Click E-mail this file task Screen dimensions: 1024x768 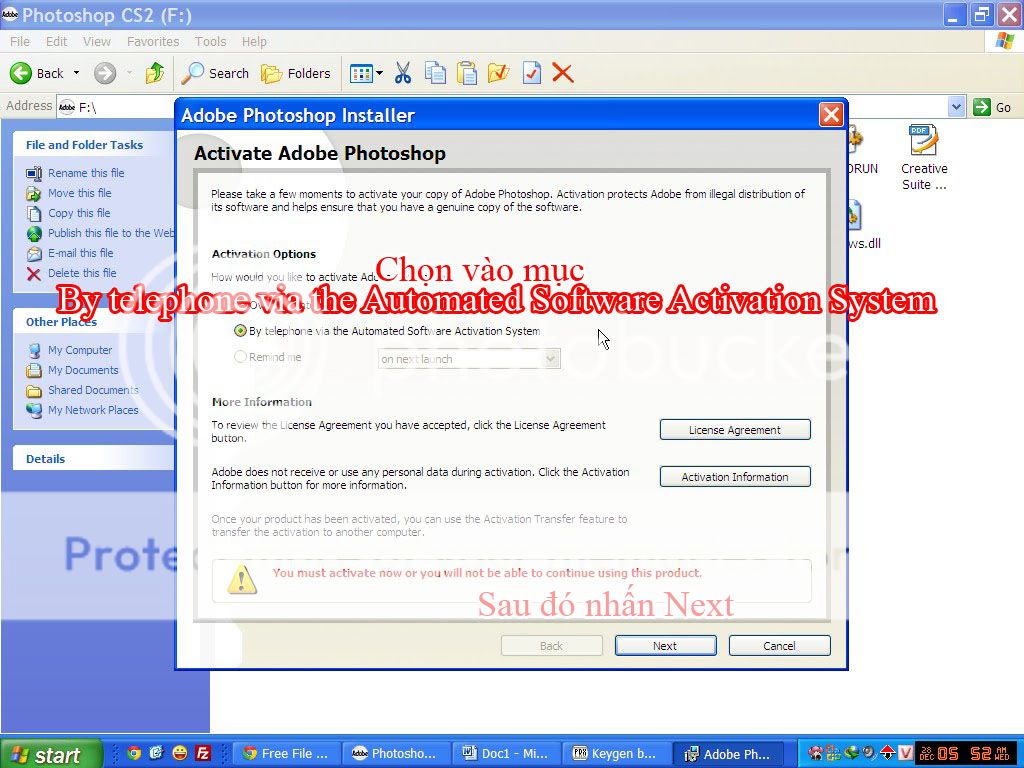(x=80, y=253)
